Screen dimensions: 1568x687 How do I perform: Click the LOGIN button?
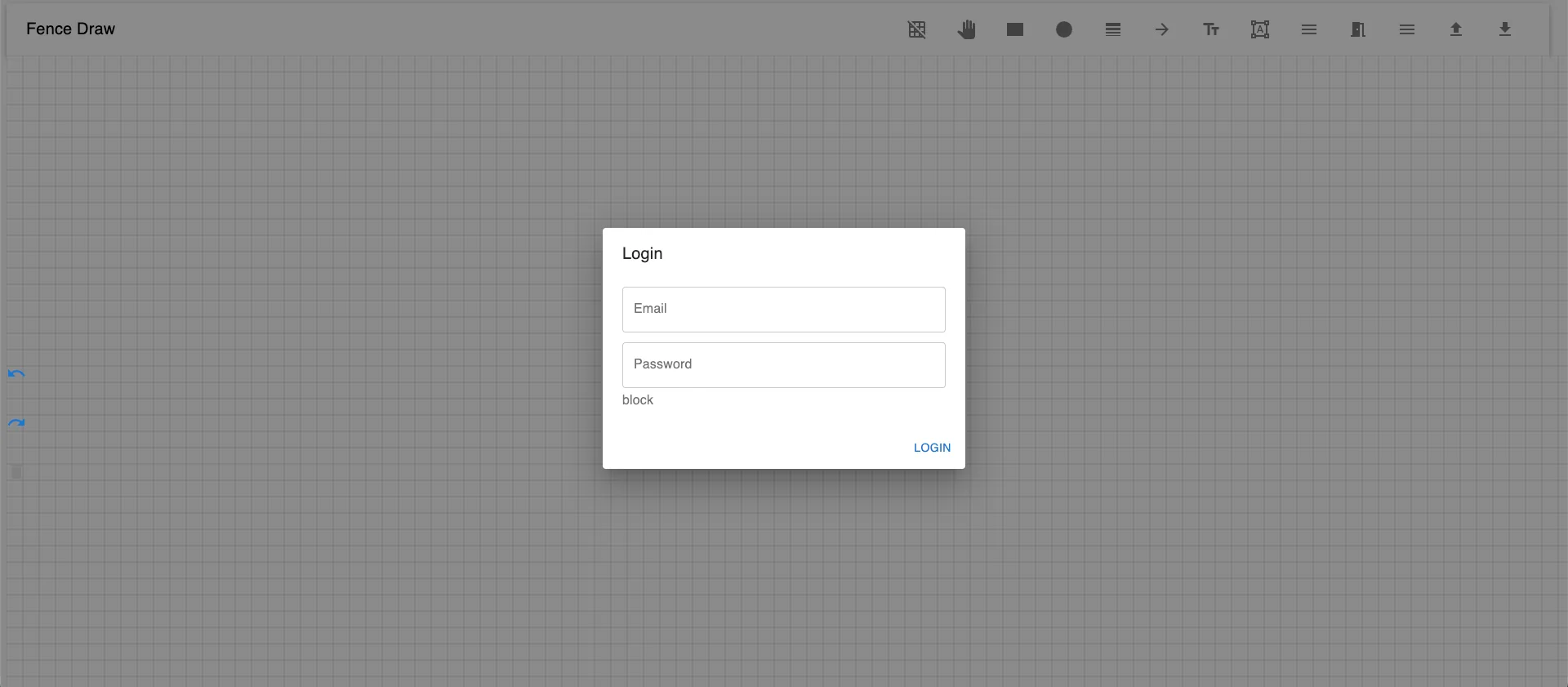click(932, 448)
